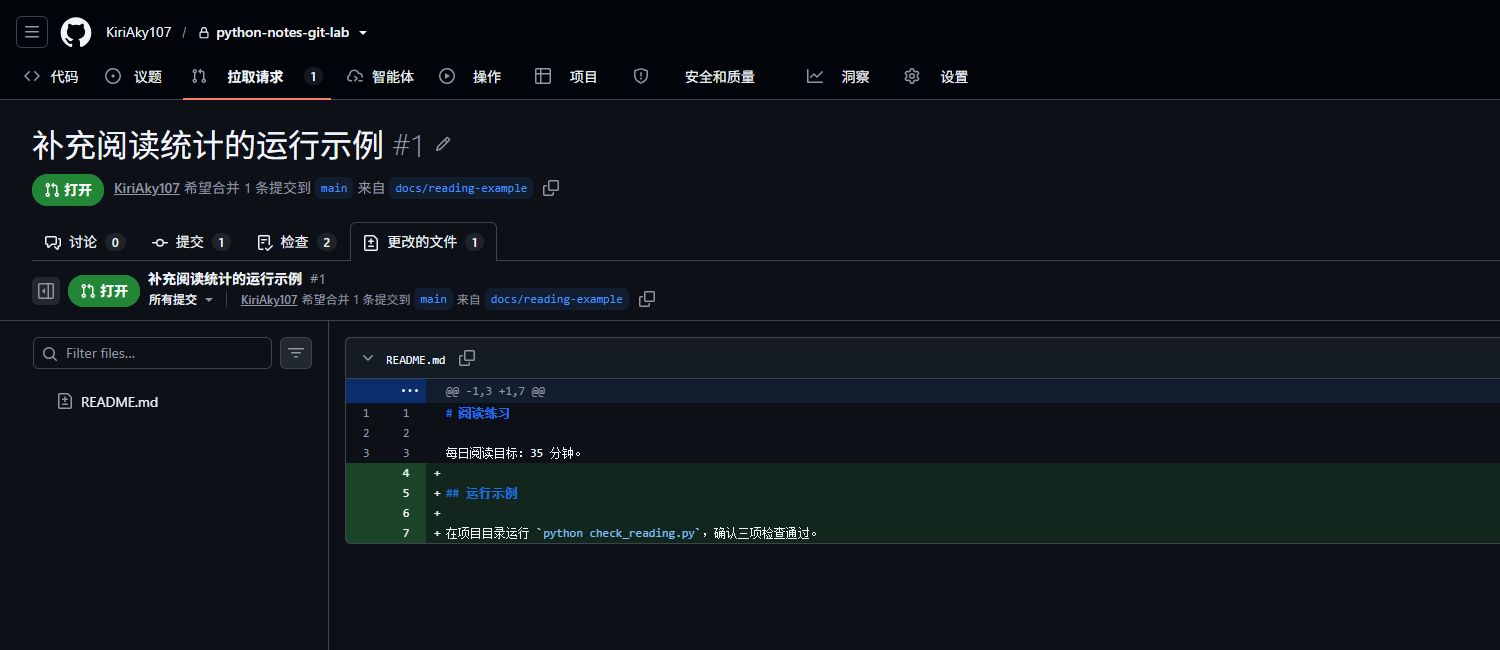Click the green 打开 status badge in header
The height and width of the screenshot is (650, 1500).
68,189
